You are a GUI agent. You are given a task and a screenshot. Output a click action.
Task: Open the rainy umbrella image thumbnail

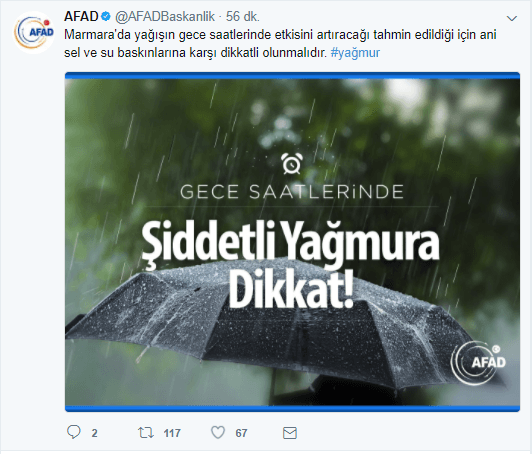coord(292,242)
